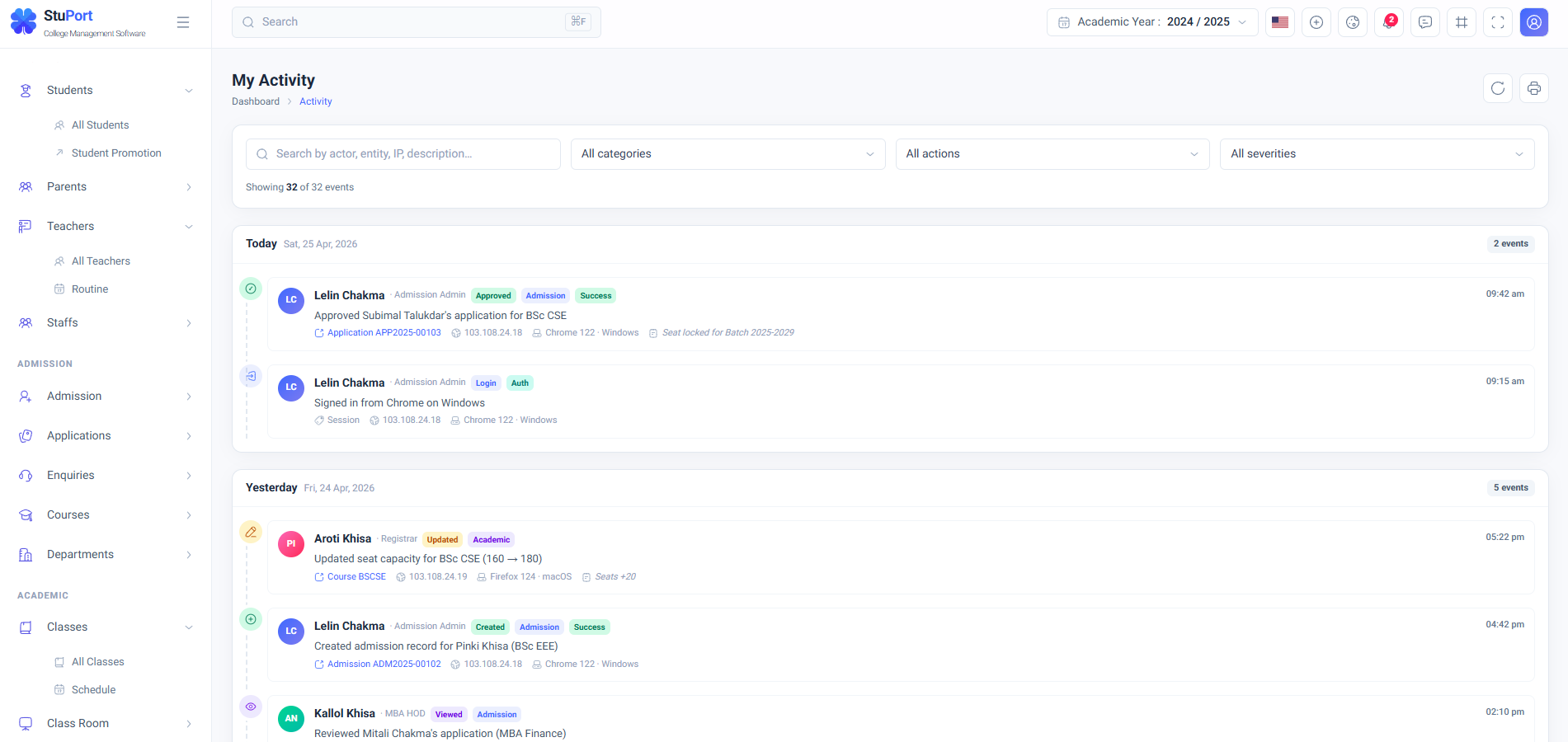The width and height of the screenshot is (1568, 742).
Task: Collapse the Classes menu
Action: coord(189,627)
